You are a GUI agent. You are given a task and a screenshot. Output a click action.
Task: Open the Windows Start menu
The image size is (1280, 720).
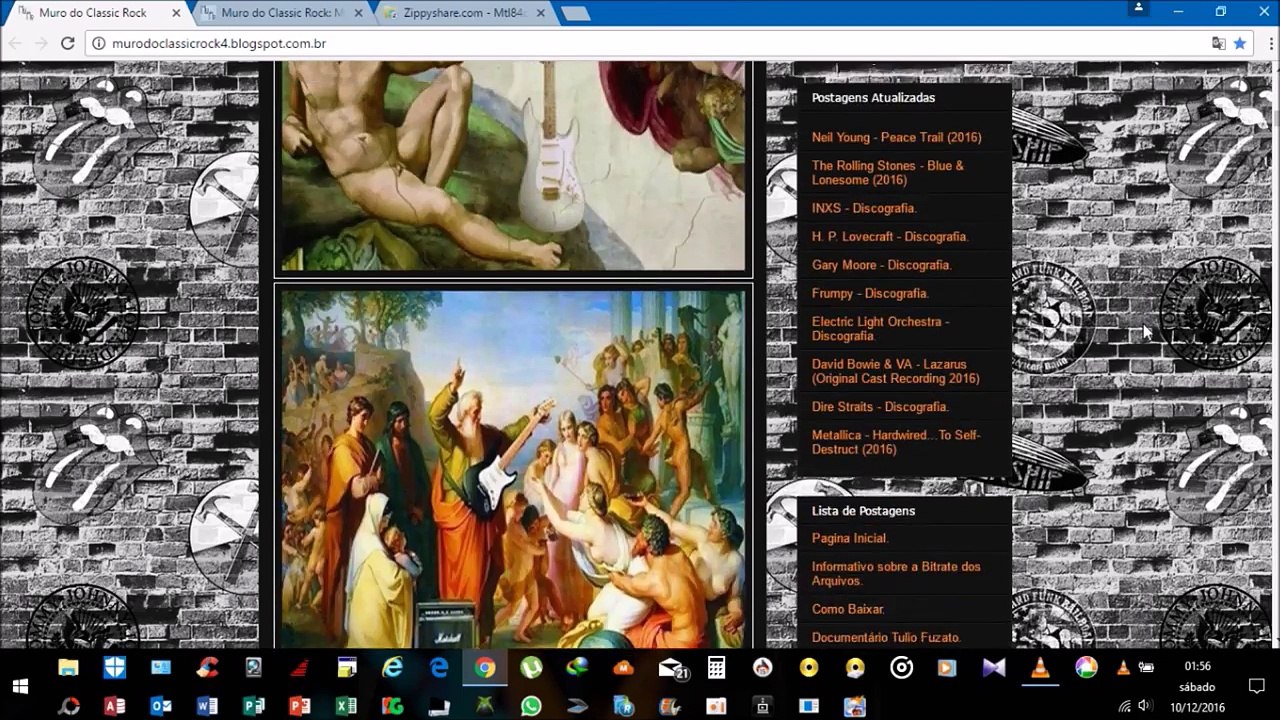click(x=20, y=686)
